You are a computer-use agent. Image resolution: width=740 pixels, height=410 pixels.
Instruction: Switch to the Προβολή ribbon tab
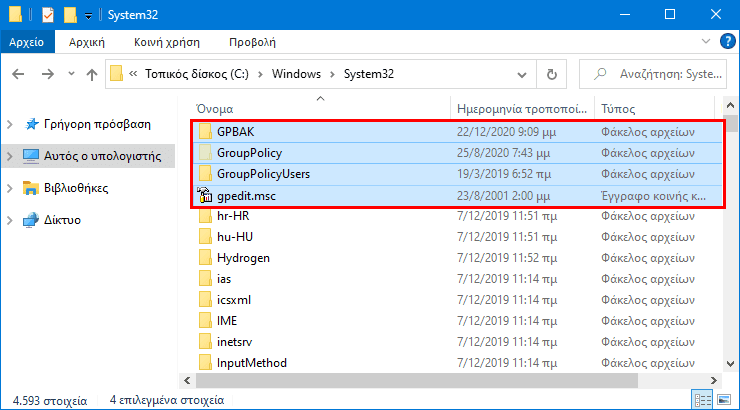(x=252, y=42)
